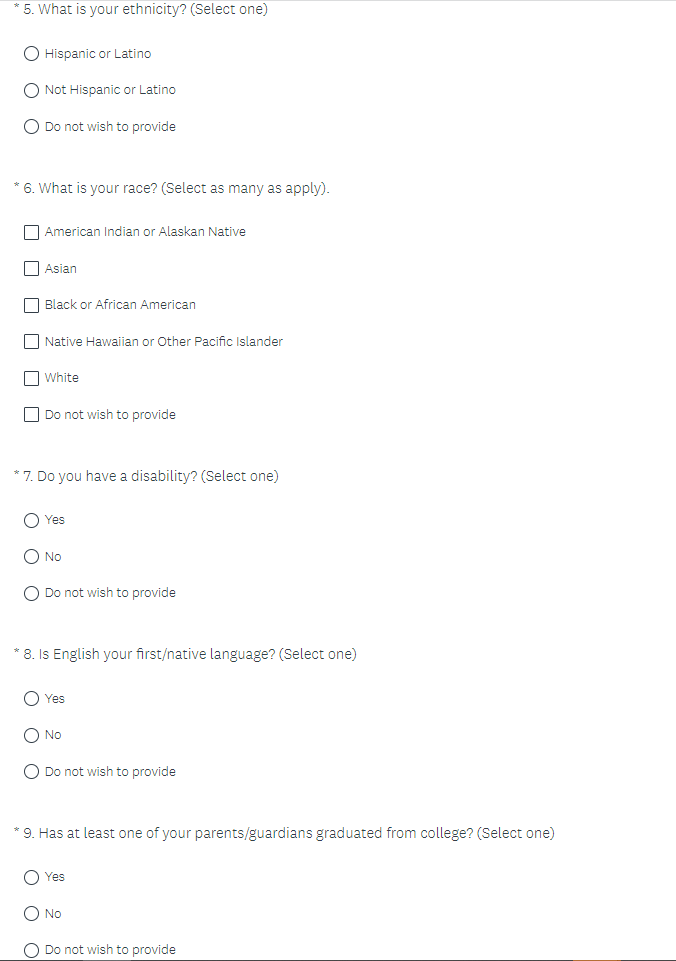Choose Not Hispanic or Latino radio button
The width and height of the screenshot is (676, 961).
(32, 90)
